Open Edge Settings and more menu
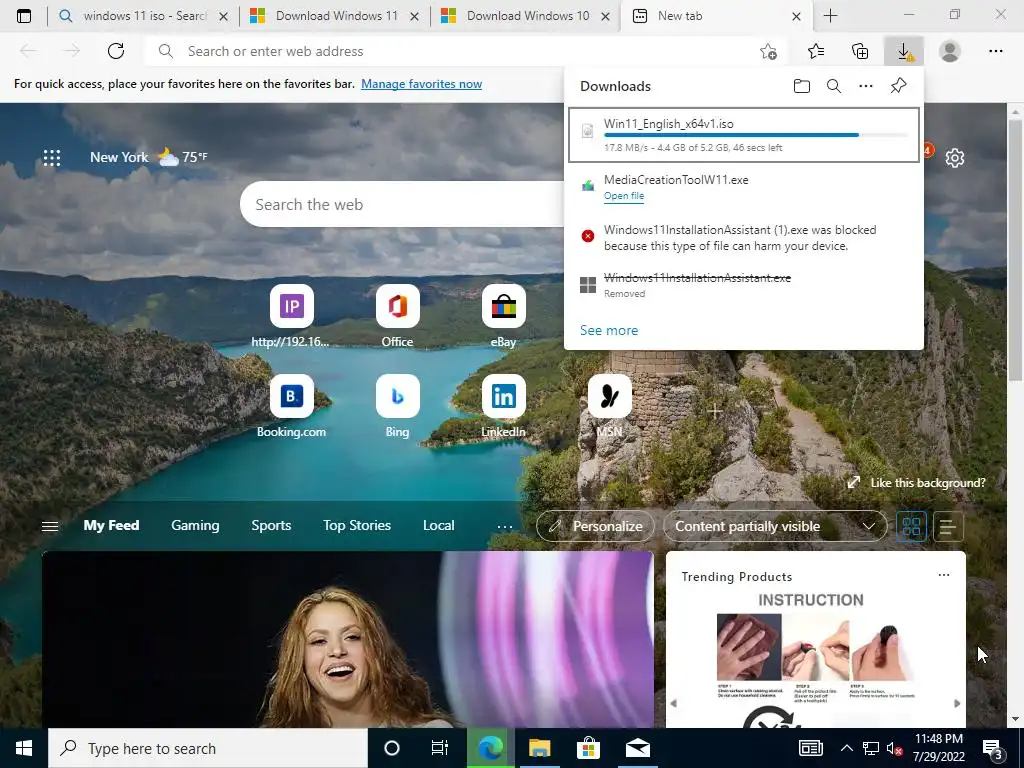This screenshot has height=768, width=1024. coord(995,51)
